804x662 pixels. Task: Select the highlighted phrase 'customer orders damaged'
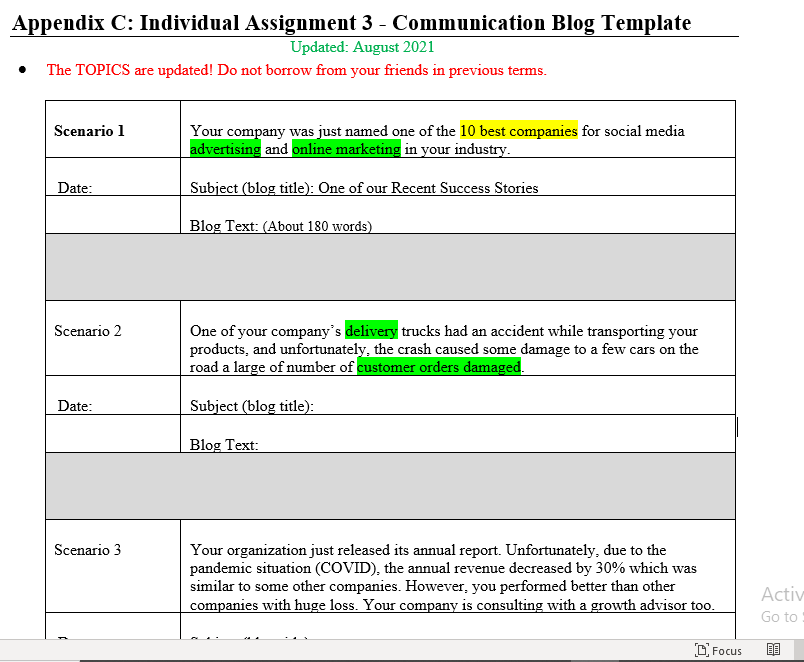[x=438, y=367]
